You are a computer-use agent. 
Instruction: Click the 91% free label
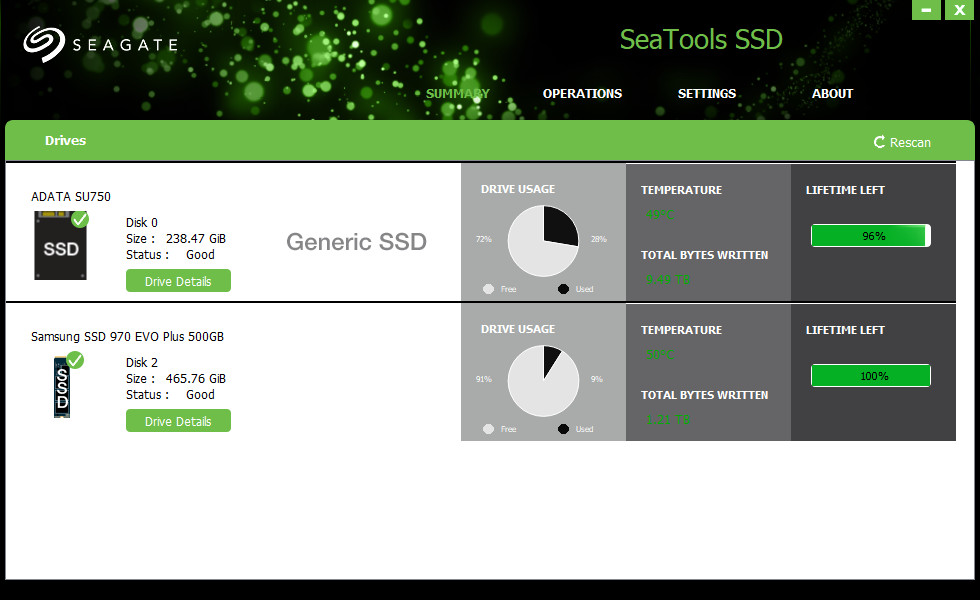pyautogui.click(x=484, y=379)
